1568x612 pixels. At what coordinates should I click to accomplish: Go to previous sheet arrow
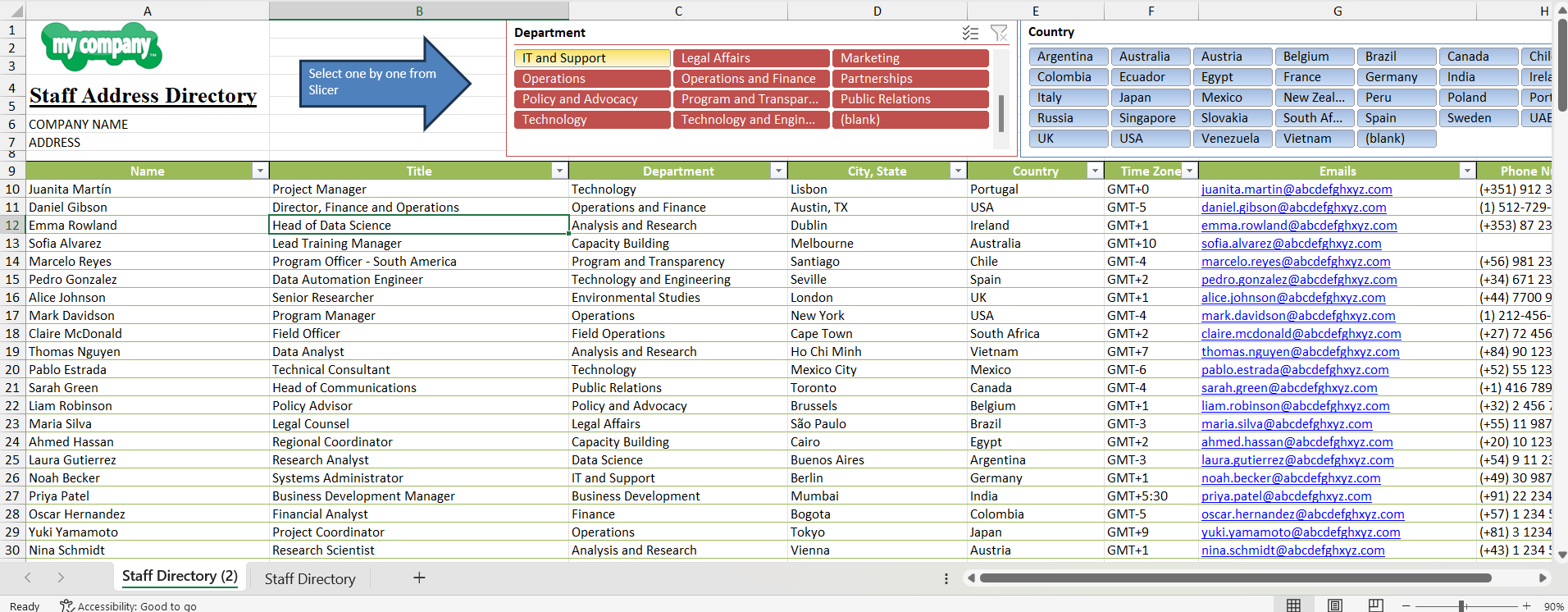coord(28,578)
